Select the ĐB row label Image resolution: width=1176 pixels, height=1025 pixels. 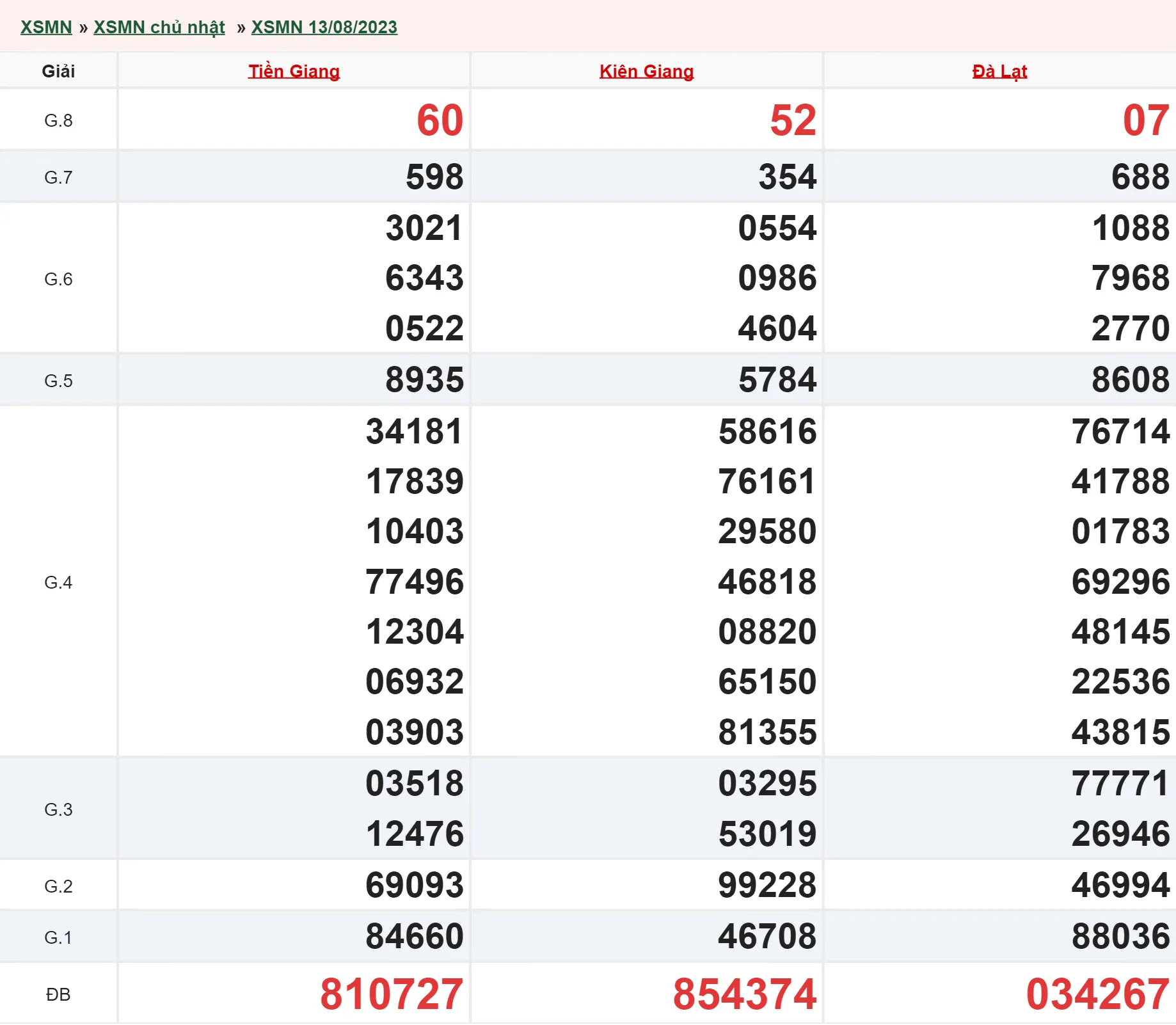pos(58,994)
